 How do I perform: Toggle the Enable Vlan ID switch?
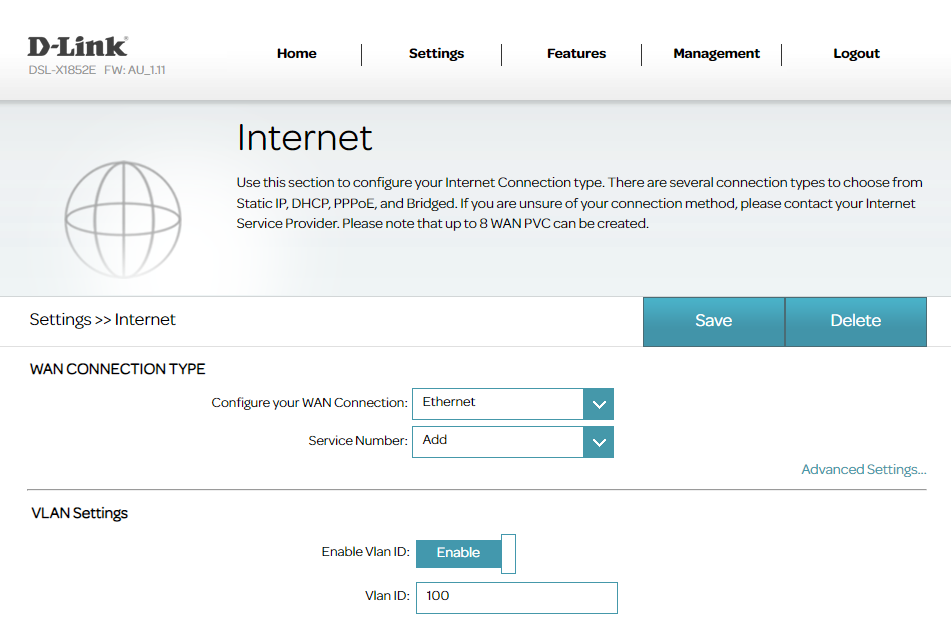tap(466, 553)
